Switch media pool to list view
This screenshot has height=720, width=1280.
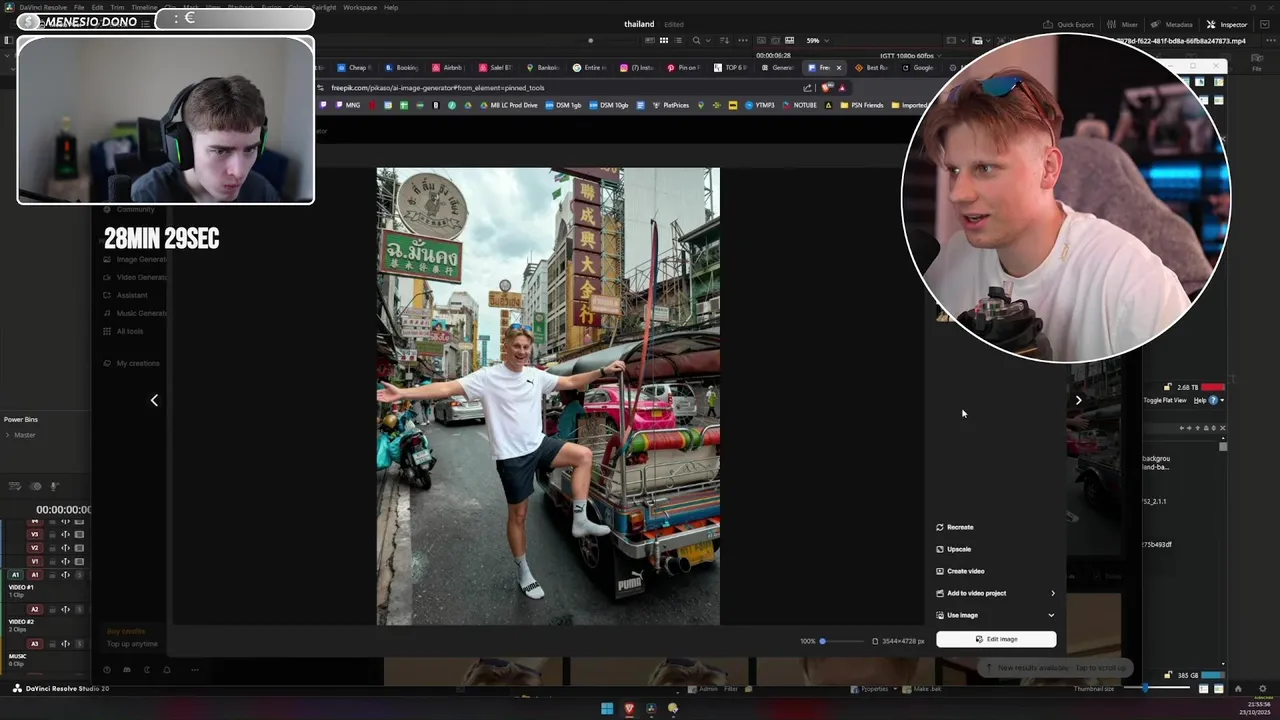(678, 40)
